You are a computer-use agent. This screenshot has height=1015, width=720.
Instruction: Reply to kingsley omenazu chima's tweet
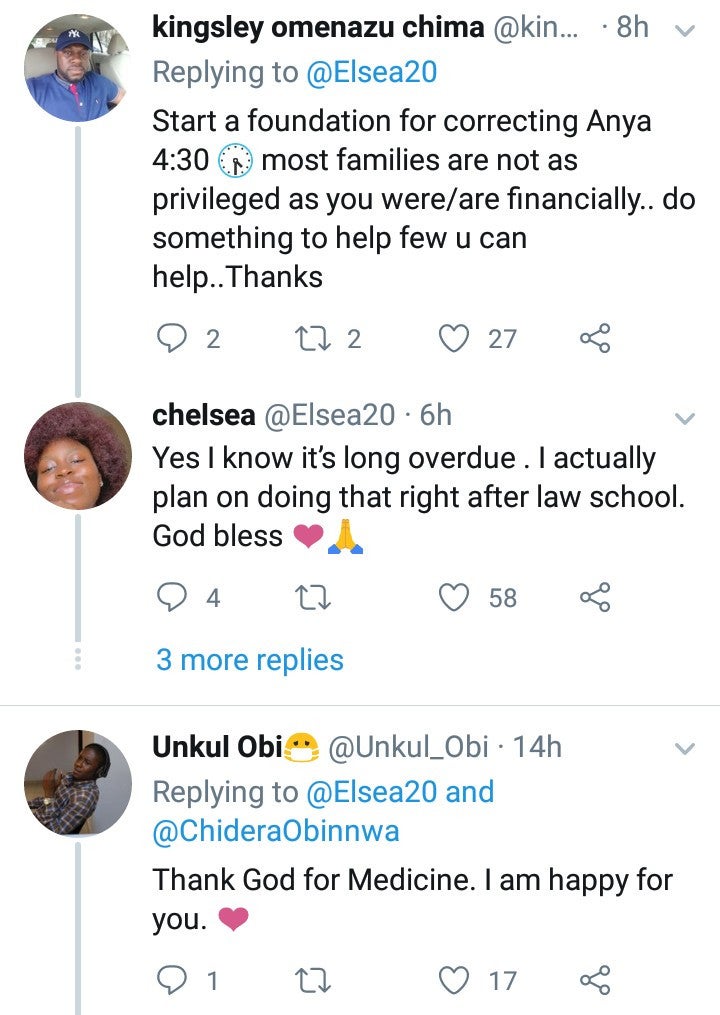174,339
